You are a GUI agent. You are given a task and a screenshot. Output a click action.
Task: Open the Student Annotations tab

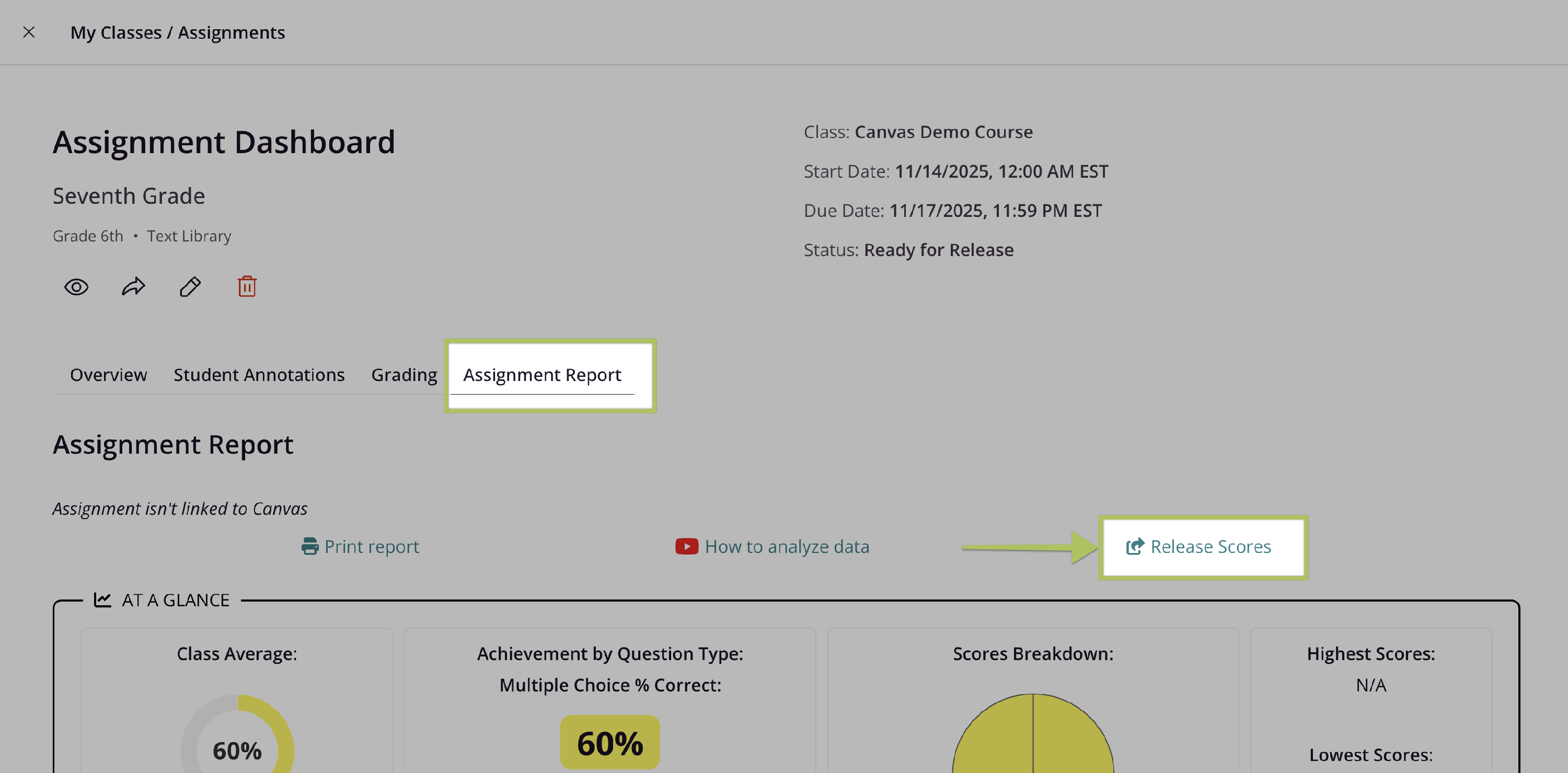pyautogui.click(x=259, y=374)
